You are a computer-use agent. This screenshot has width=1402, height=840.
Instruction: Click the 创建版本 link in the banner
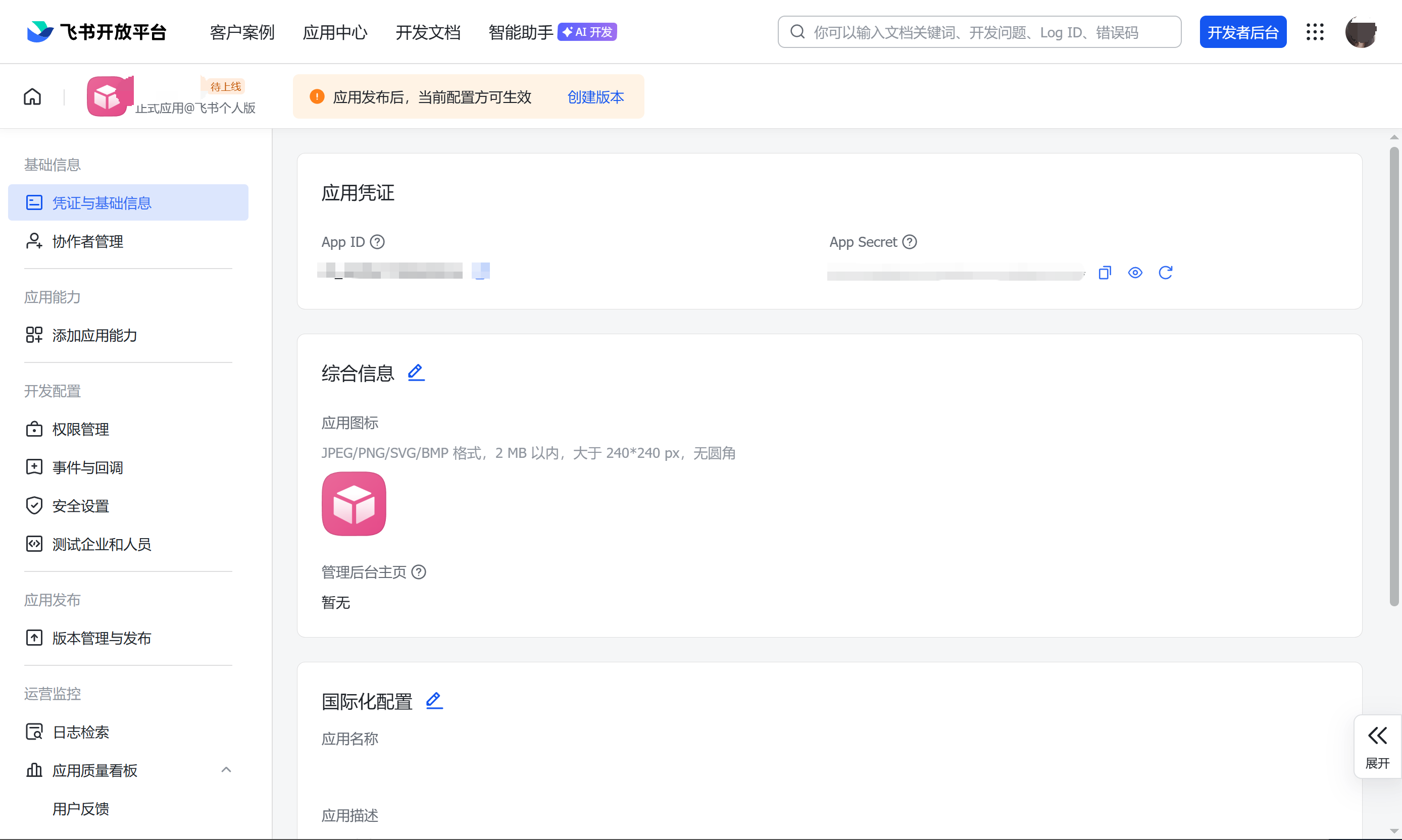coord(594,97)
